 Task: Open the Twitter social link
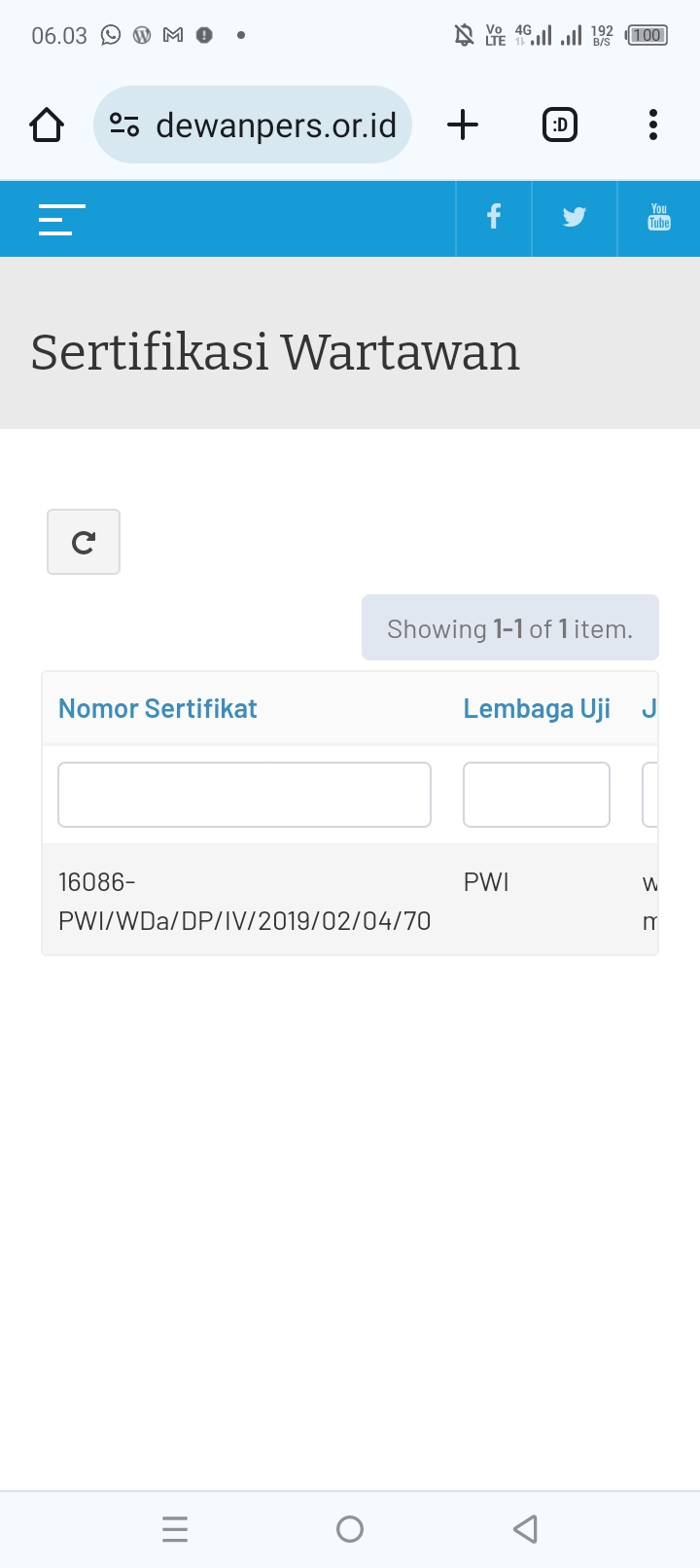(575, 218)
